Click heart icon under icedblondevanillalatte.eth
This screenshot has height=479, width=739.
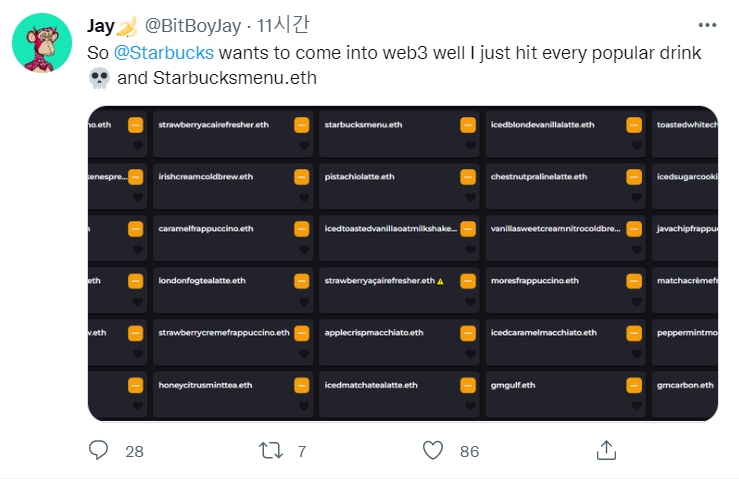point(633,146)
